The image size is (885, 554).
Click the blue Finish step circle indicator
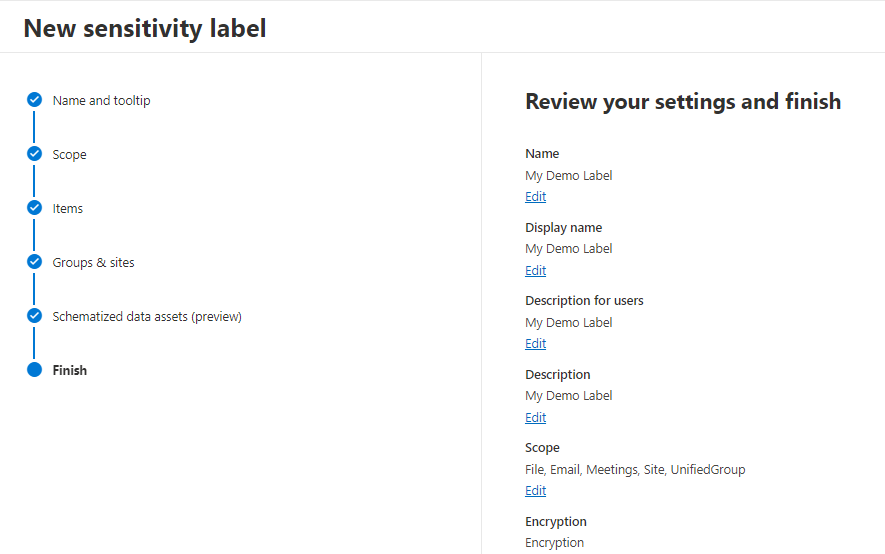coord(34,370)
